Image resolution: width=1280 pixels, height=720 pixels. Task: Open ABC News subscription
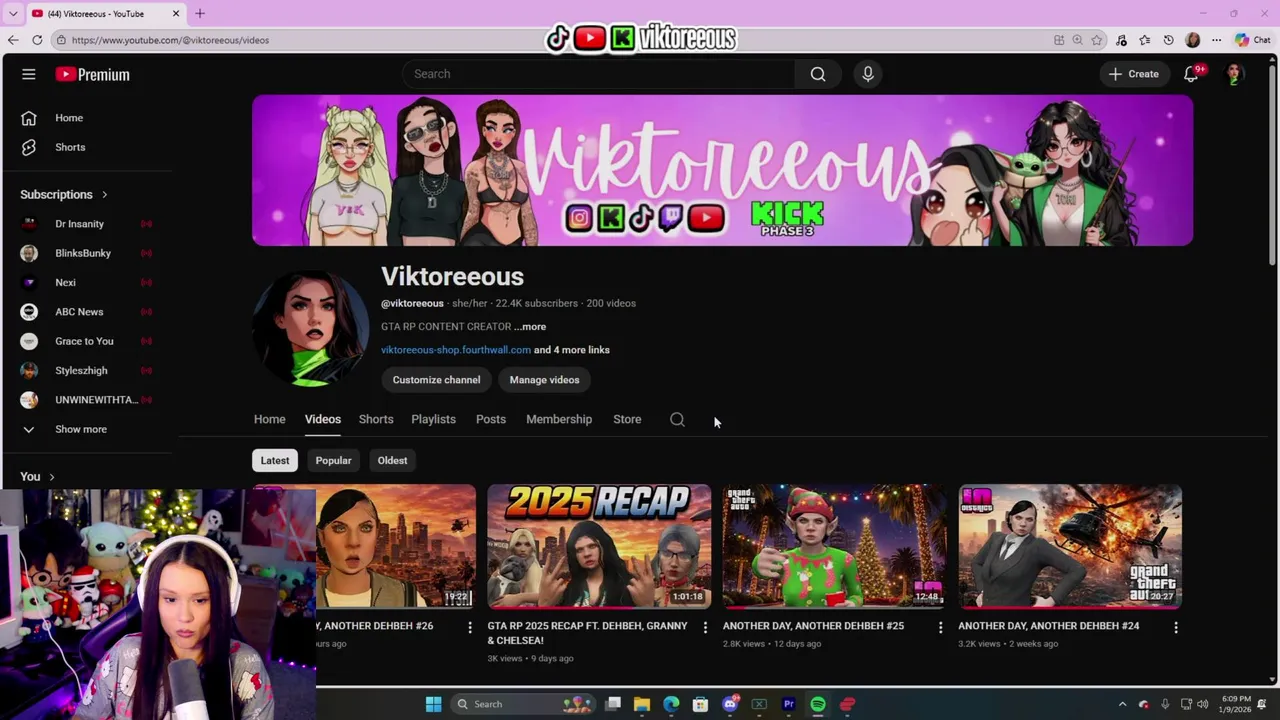click(79, 312)
